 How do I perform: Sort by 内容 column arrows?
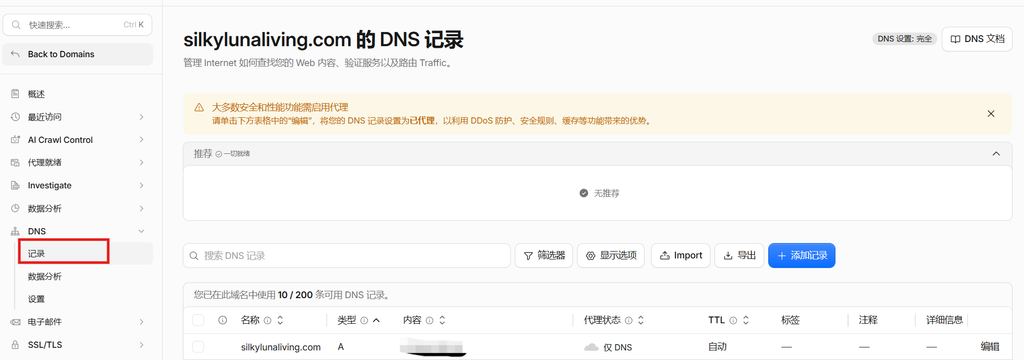441,320
